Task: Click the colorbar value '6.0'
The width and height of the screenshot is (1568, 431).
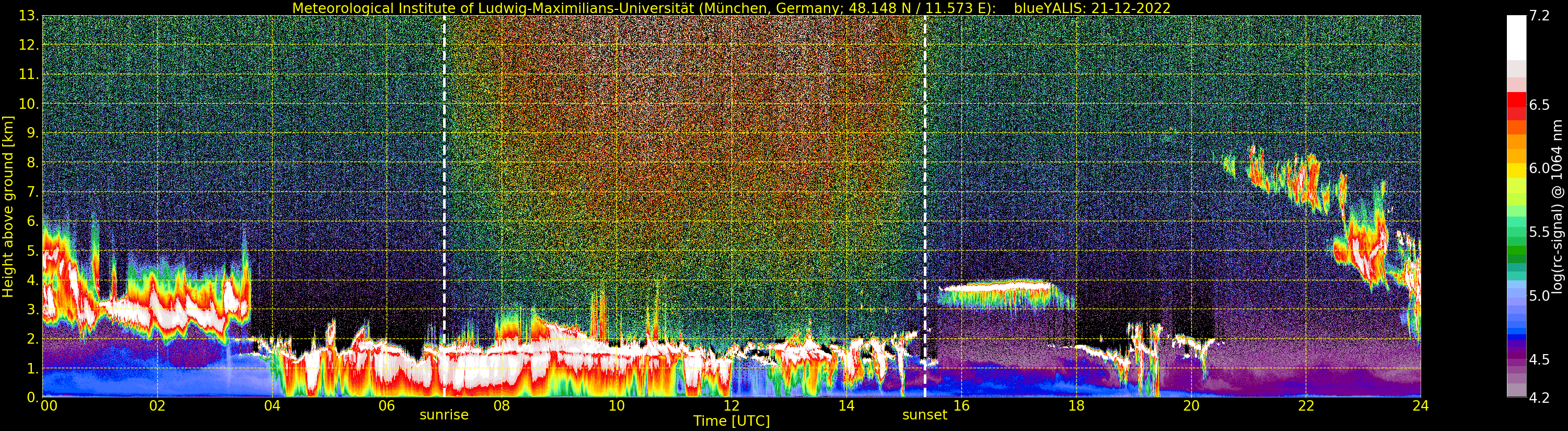Action: click(x=1539, y=168)
